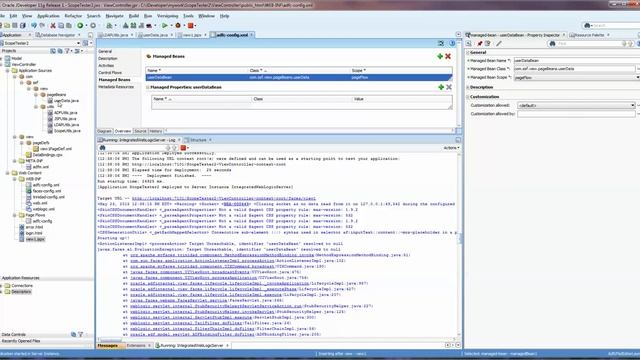
Task: Click the grey X beside Managed Properties
Action: tap(449, 87)
